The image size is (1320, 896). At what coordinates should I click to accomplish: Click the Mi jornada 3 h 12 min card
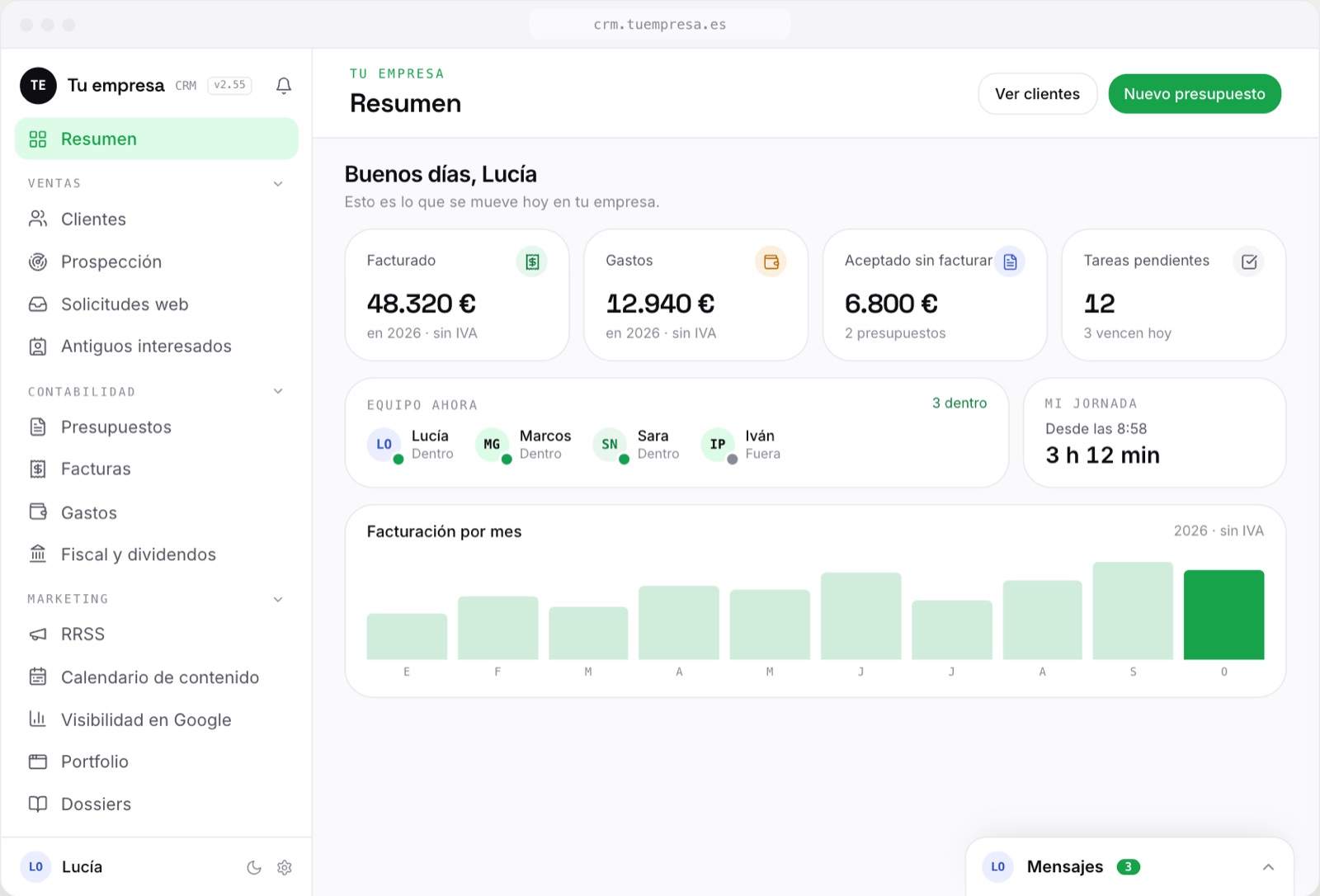tap(1154, 432)
